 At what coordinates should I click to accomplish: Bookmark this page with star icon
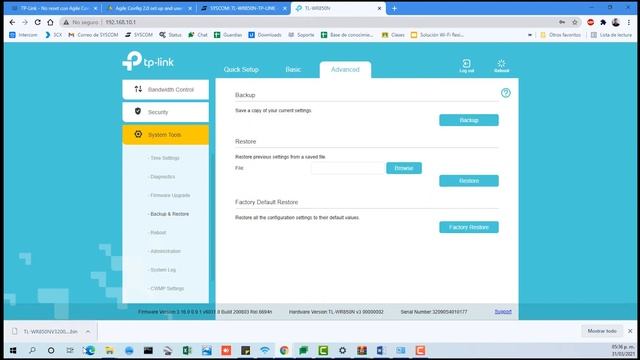pos(575,22)
